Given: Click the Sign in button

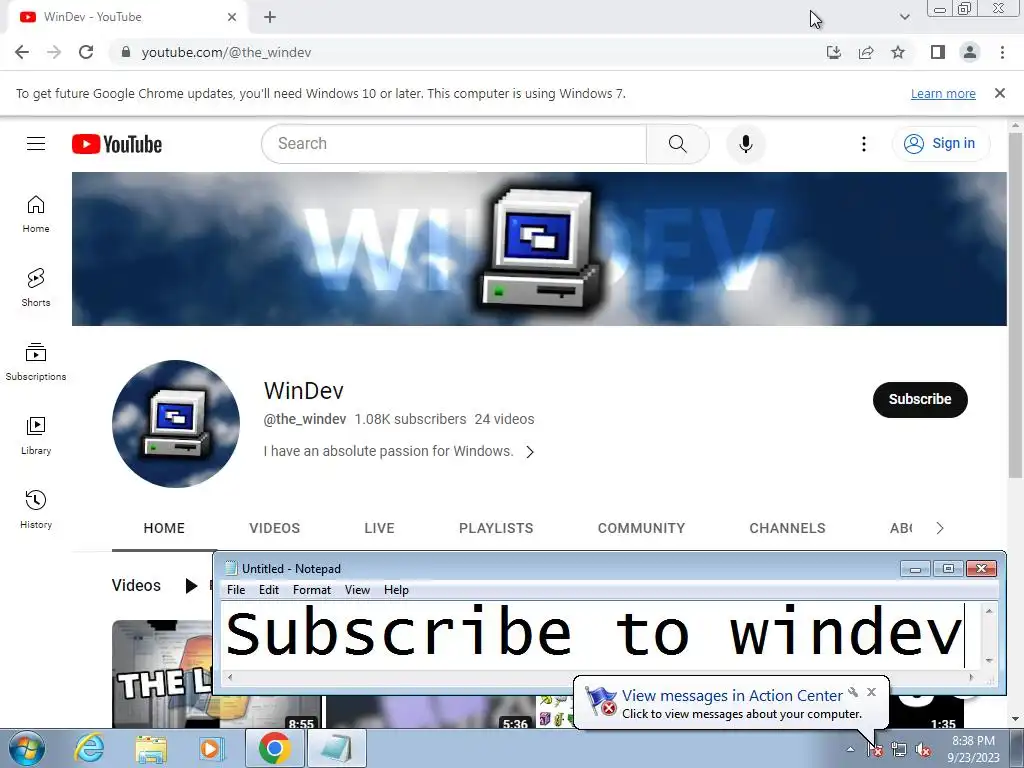Looking at the screenshot, I should (x=940, y=144).
